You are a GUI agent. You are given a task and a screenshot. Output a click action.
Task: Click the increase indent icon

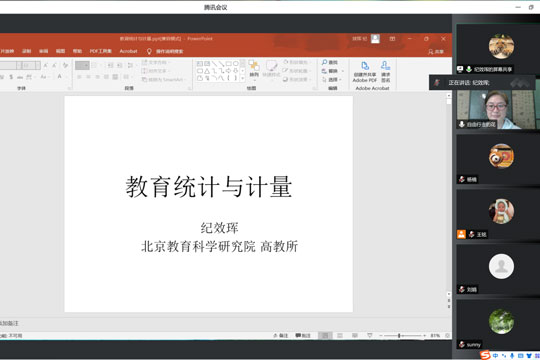(119, 65)
